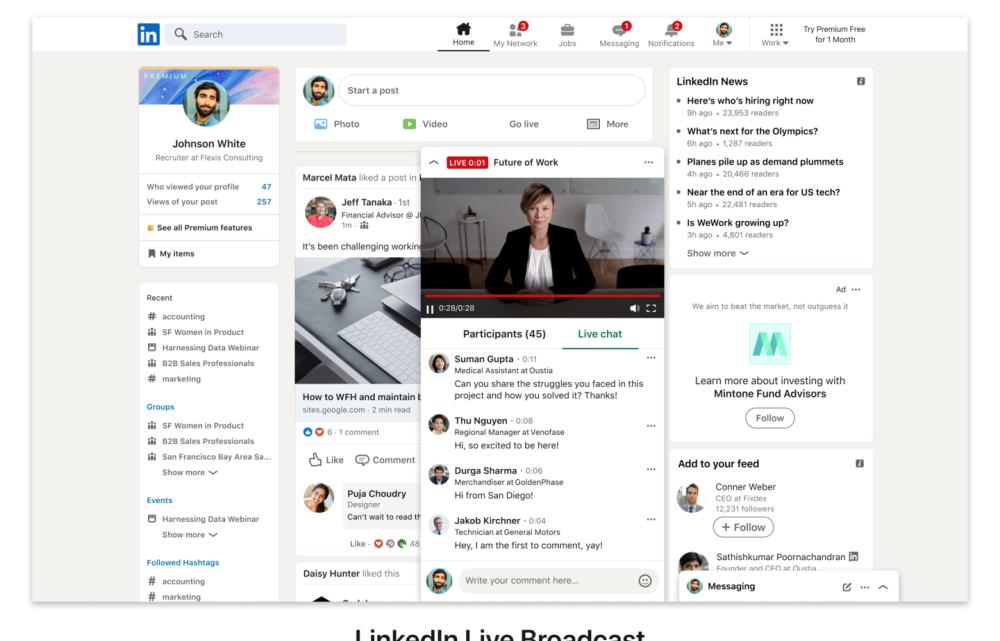Viewport: 1000px width, 641px height.
Task: Open Johnson White profile photo
Action: pyautogui.click(x=206, y=103)
